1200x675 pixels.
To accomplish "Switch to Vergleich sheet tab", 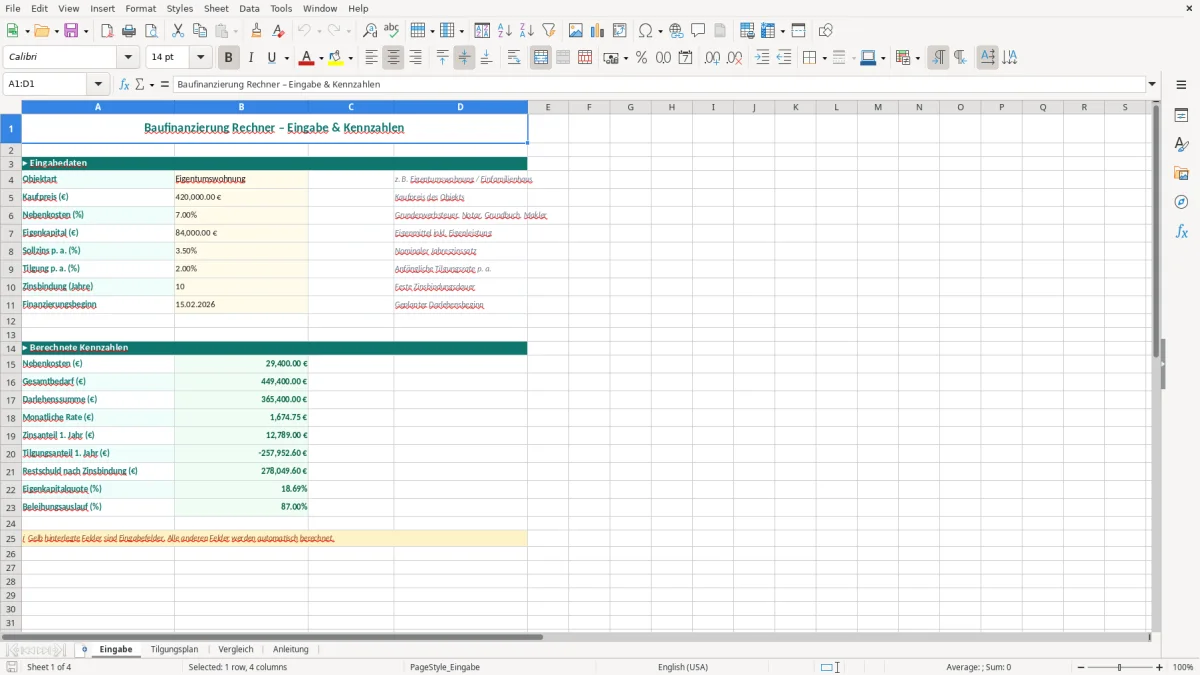I will click(x=236, y=649).
